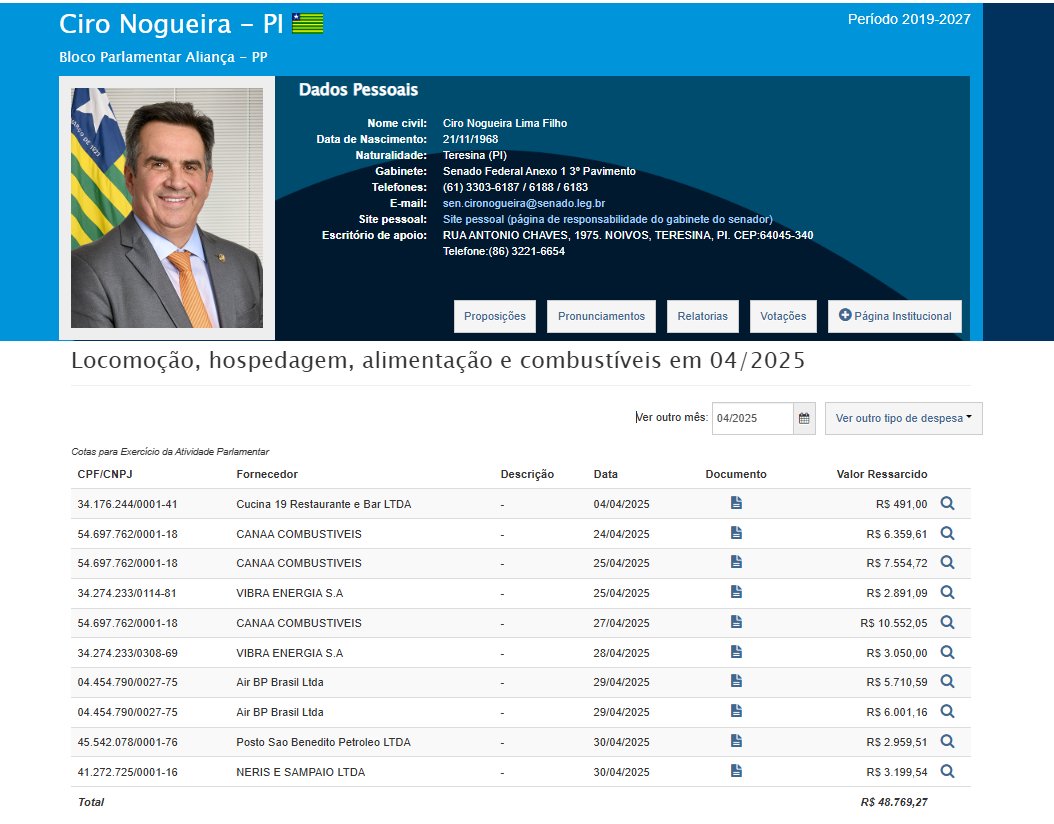
Task: Click magnifier icon next to R$ 3.050,00
Action: (x=947, y=653)
